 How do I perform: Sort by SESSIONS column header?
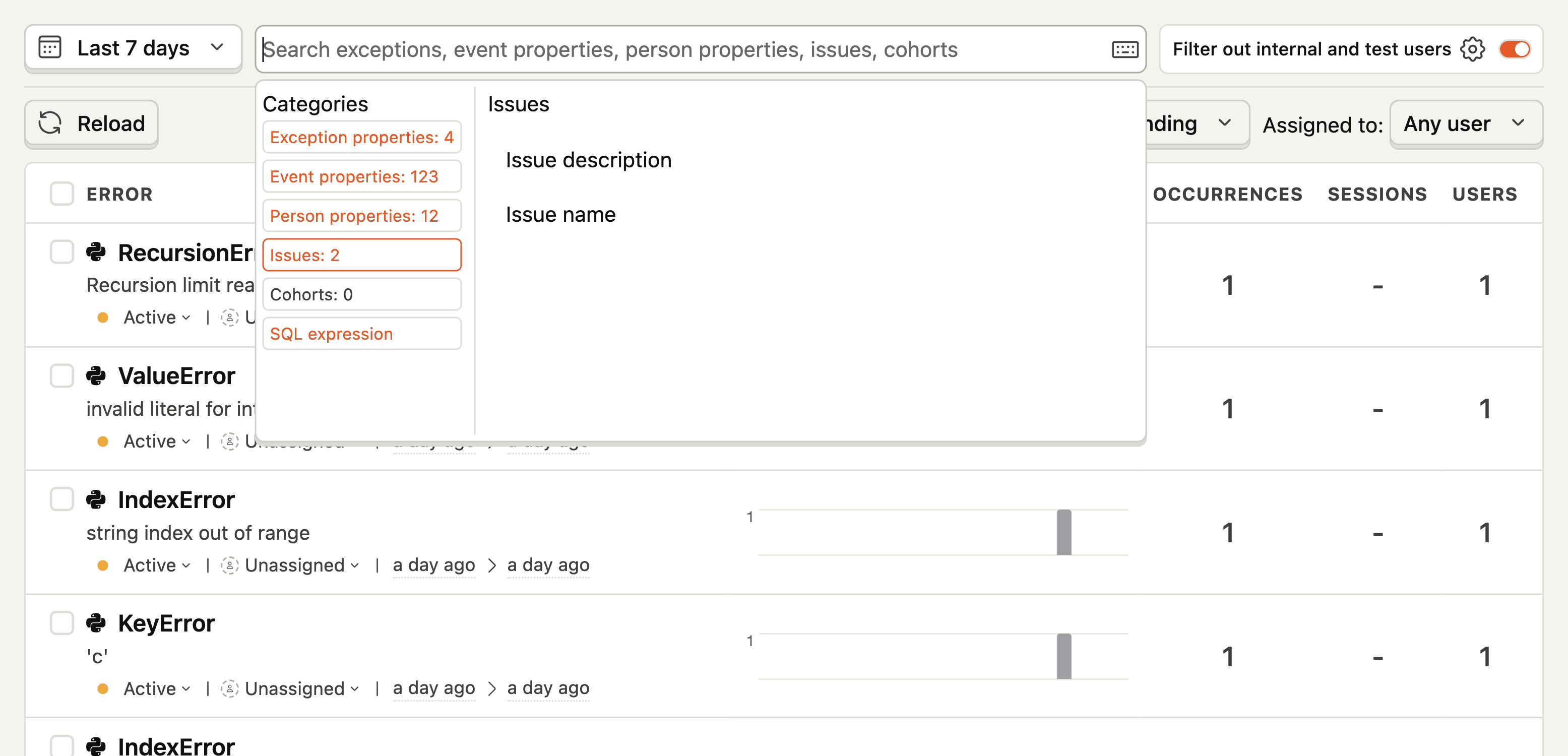point(1377,194)
